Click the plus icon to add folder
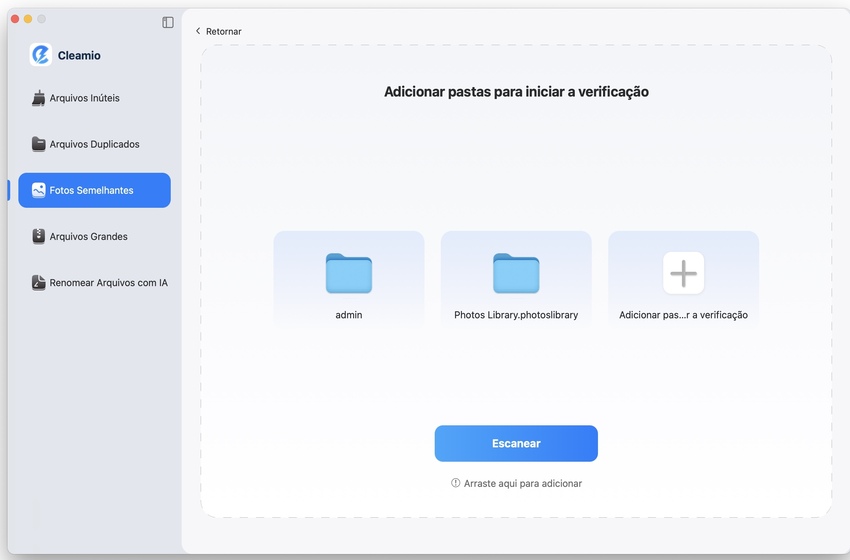 pyautogui.click(x=684, y=273)
